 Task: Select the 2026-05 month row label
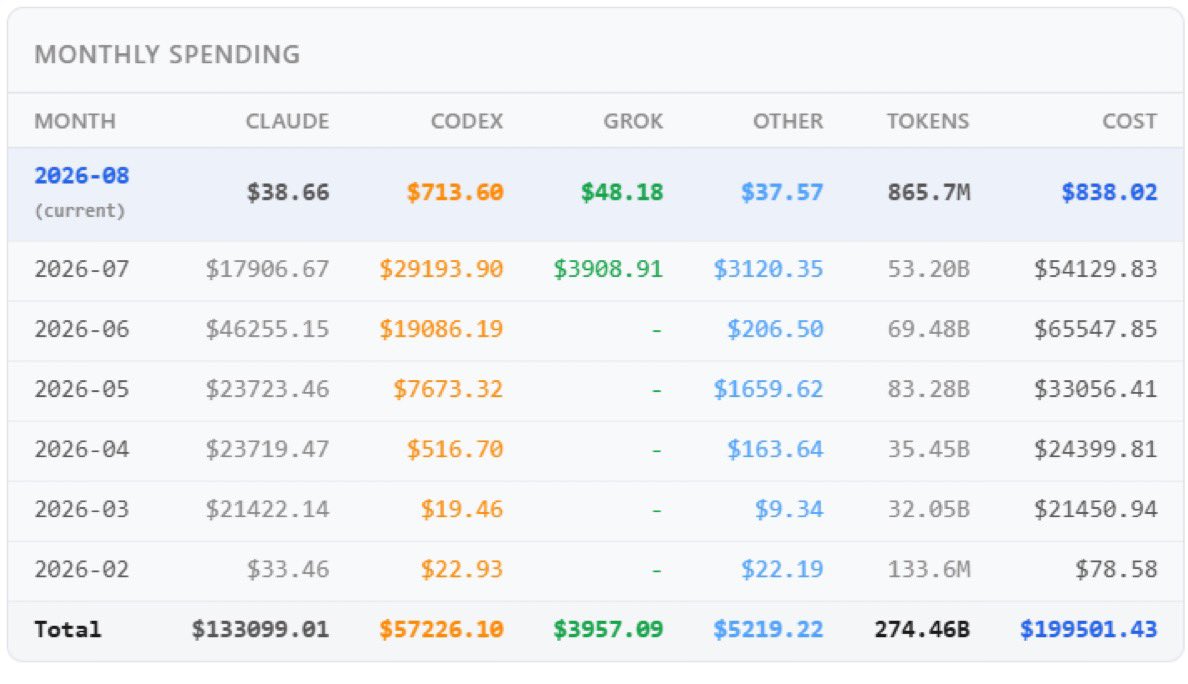pyautogui.click(x=82, y=389)
